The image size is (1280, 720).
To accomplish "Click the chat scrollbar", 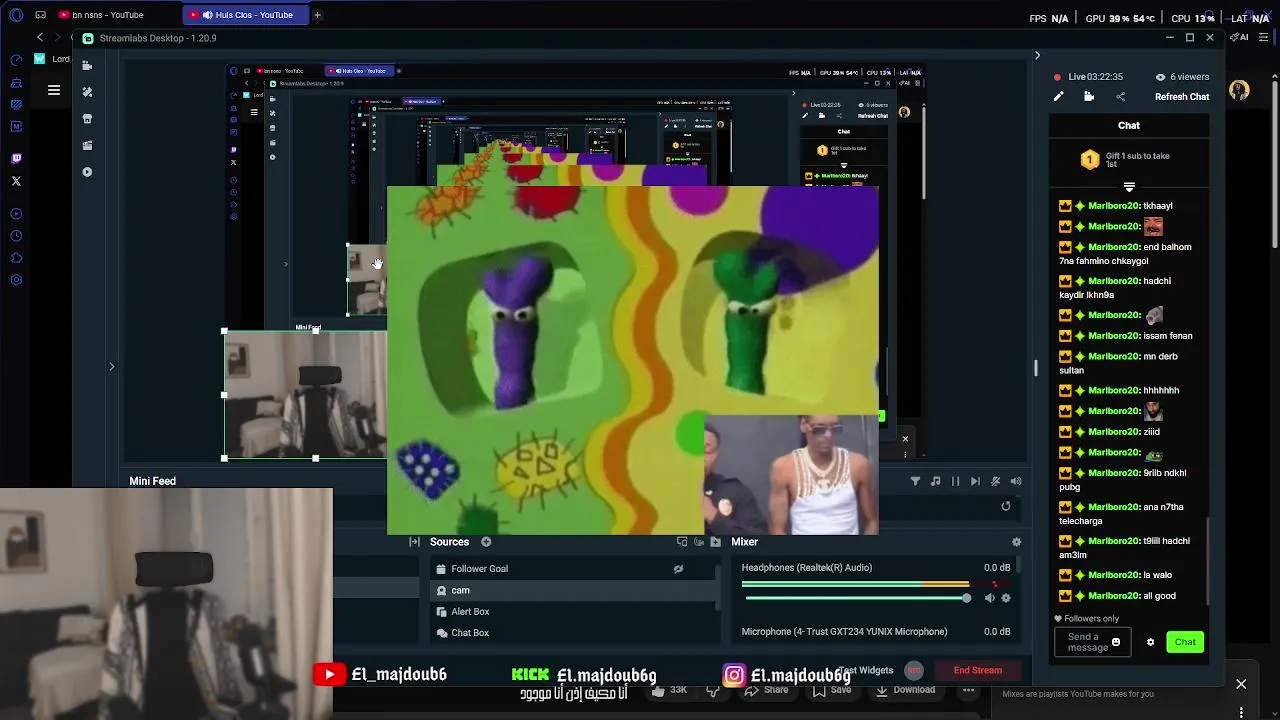I will pos(1209,560).
